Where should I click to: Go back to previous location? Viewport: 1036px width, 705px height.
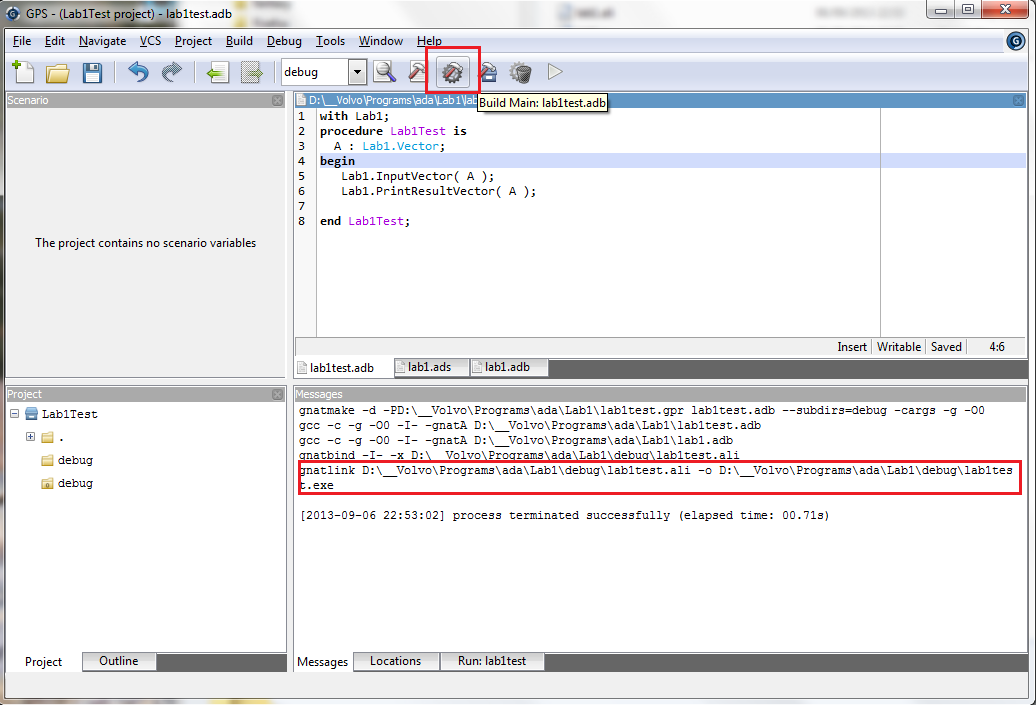coord(217,72)
